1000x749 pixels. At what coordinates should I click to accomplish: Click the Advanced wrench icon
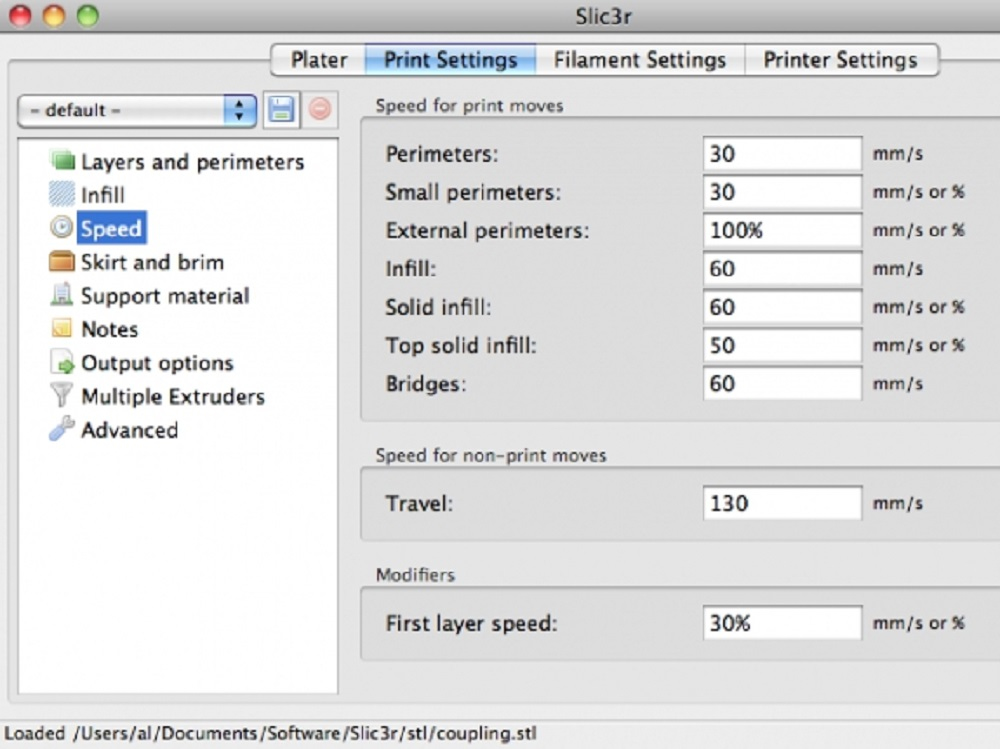[62, 429]
